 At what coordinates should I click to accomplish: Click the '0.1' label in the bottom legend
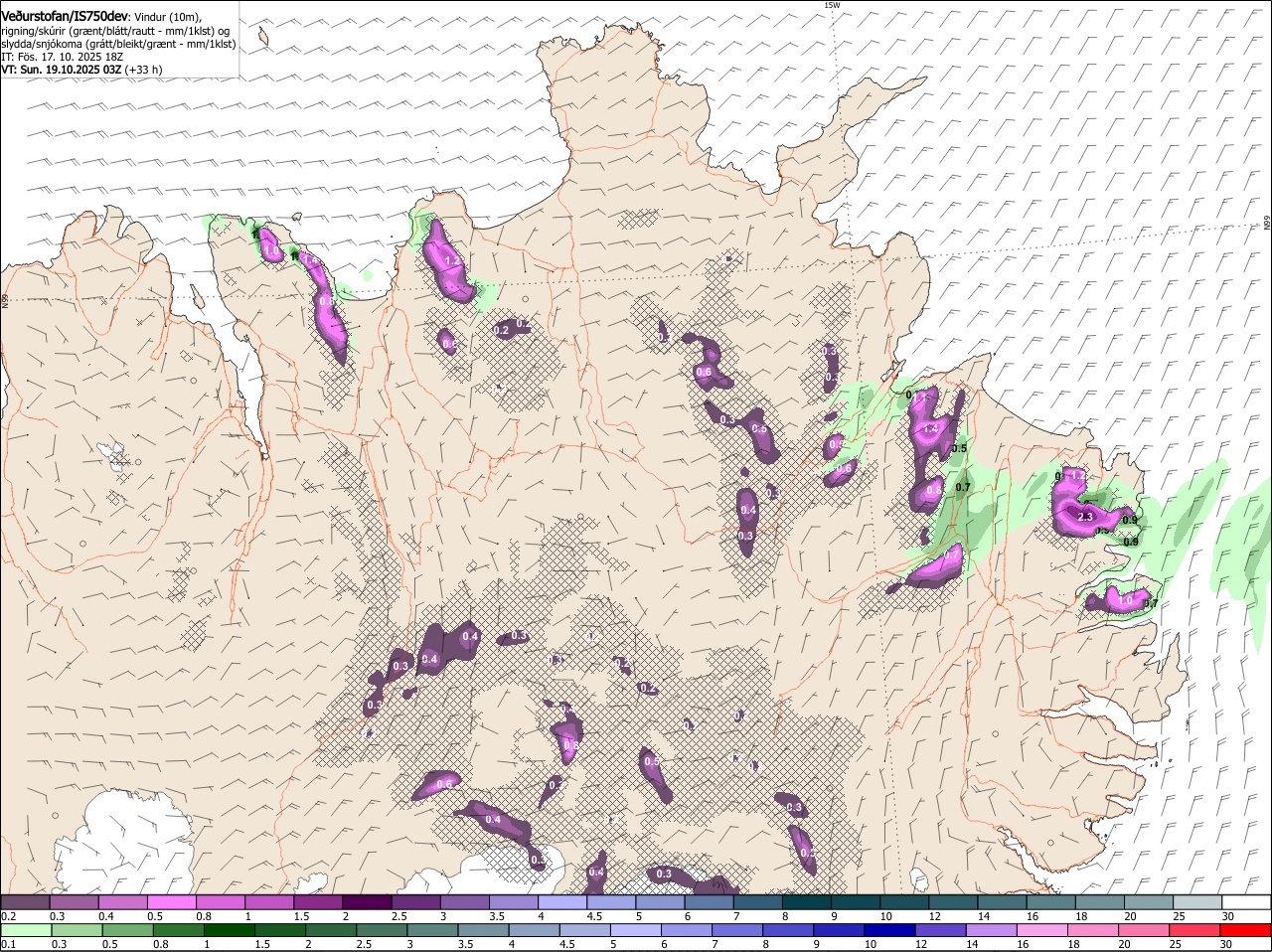(x=8, y=944)
